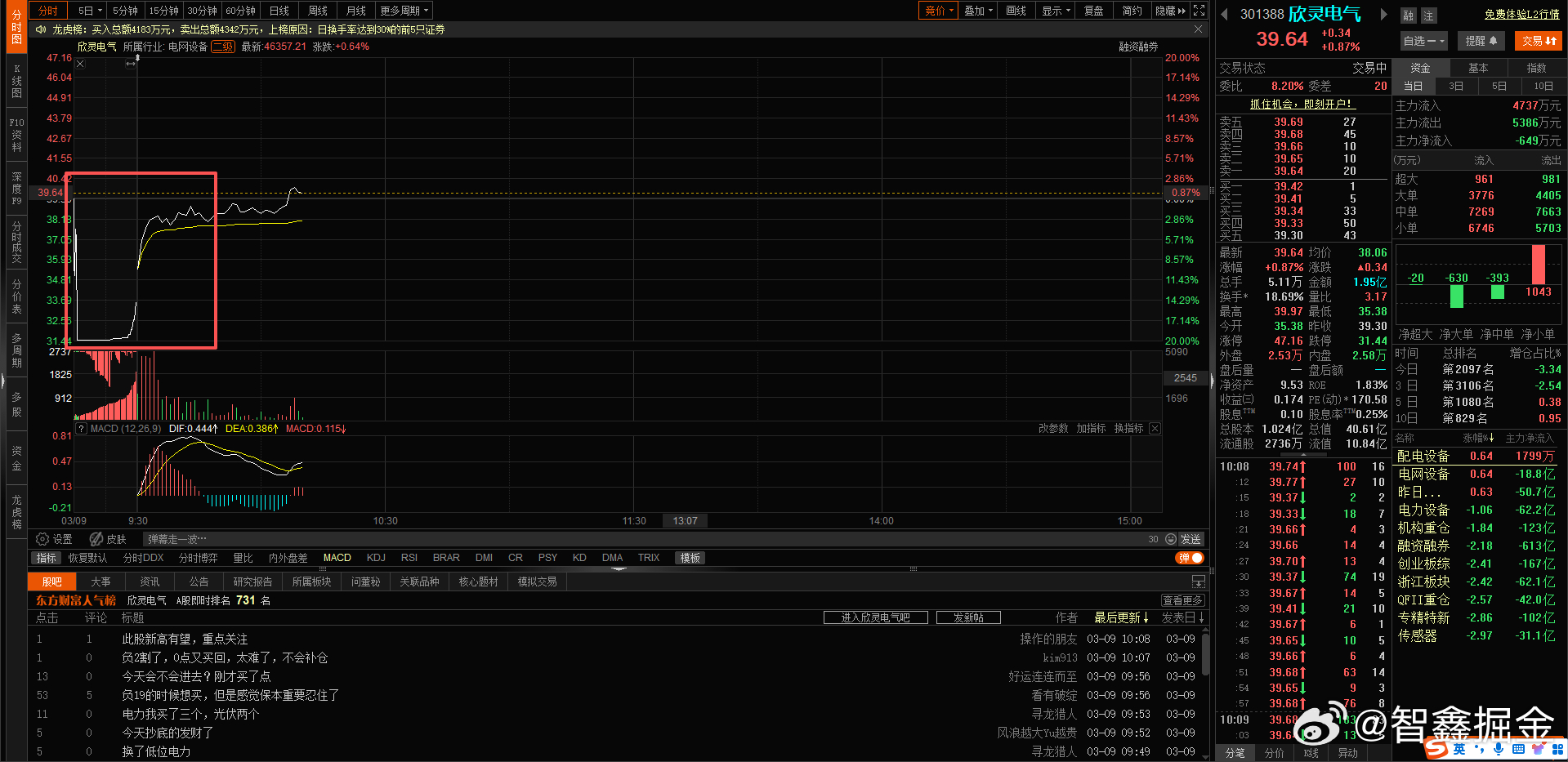Image resolution: width=1568 pixels, height=762 pixels.
Task: Click the 发新帖 new post button
Action: point(968,617)
